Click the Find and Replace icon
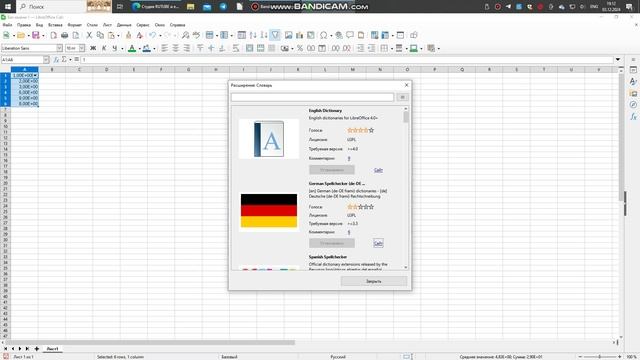Screen dimensions: 640x360 click(x=185, y=35)
